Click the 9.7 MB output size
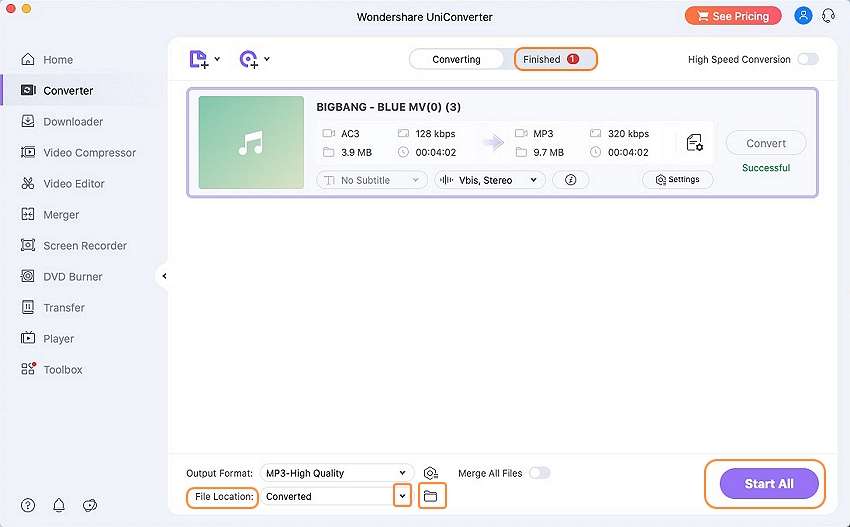850x527 pixels. click(548, 152)
